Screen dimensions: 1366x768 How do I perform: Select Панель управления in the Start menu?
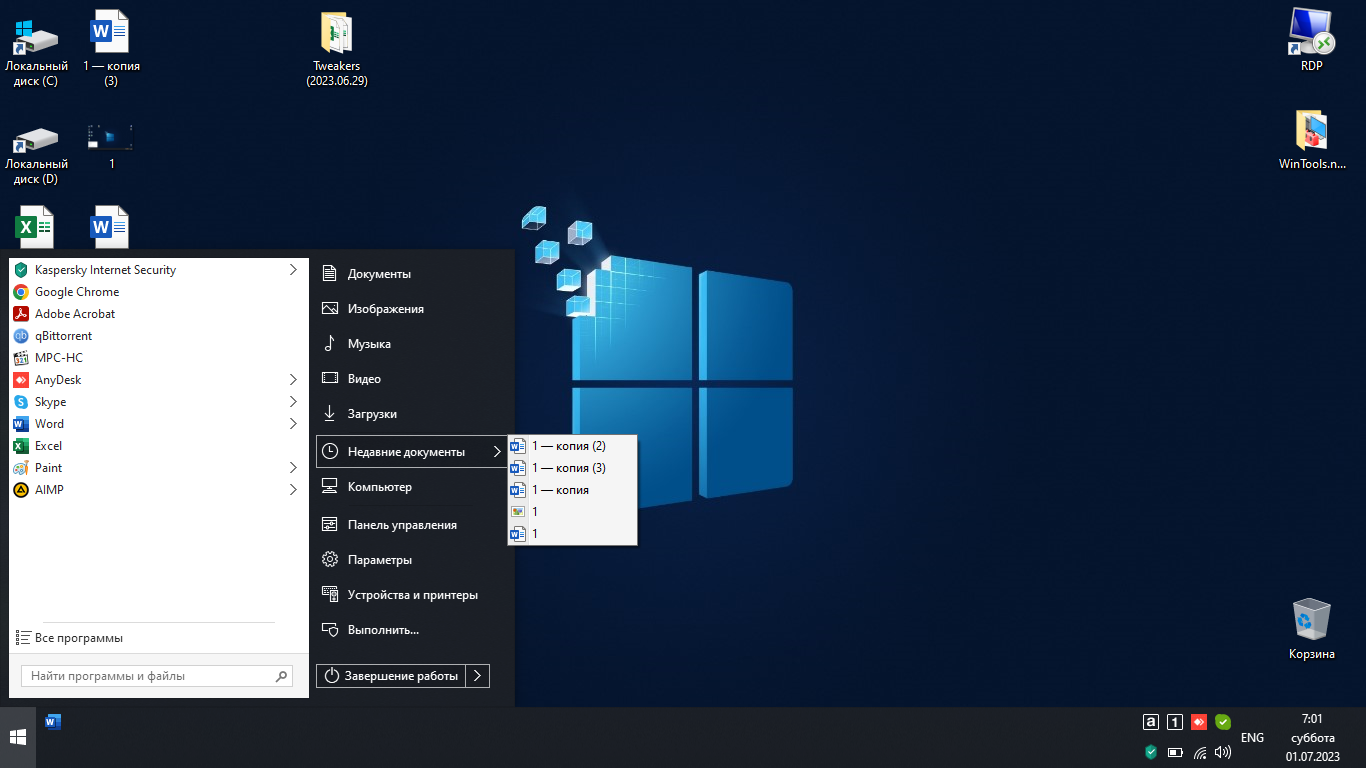401,525
